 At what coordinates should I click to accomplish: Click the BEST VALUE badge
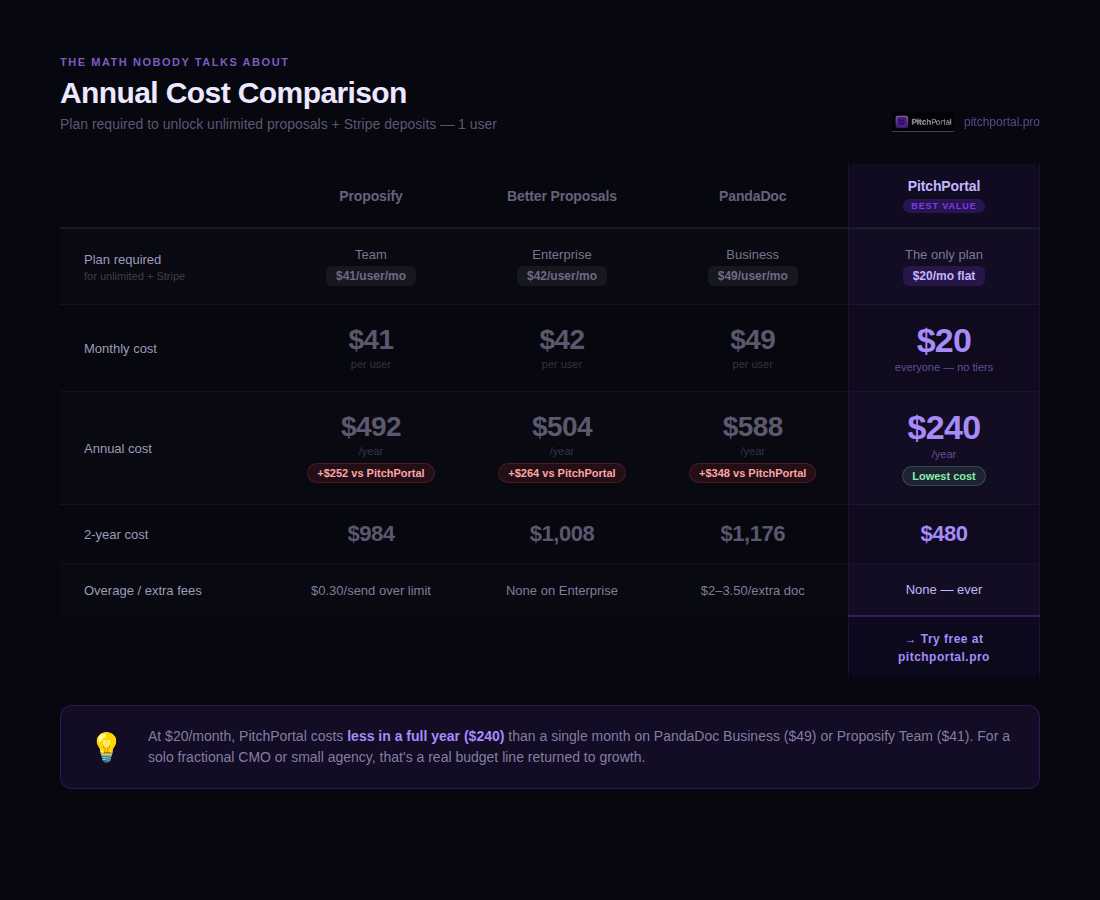pyautogui.click(x=944, y=206)
